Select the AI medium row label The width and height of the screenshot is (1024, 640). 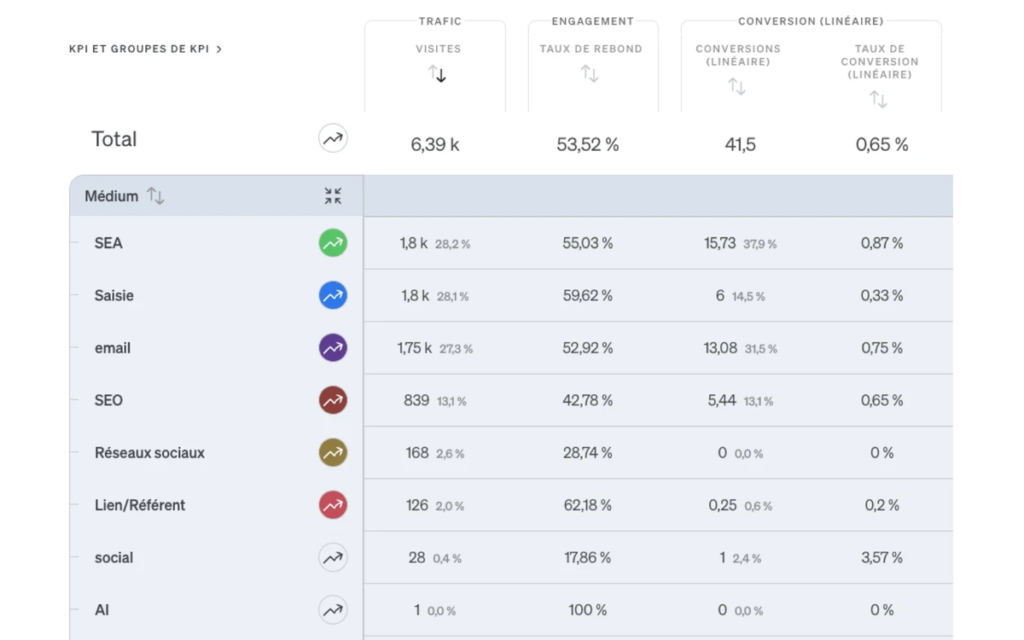(x=102, y=610)
